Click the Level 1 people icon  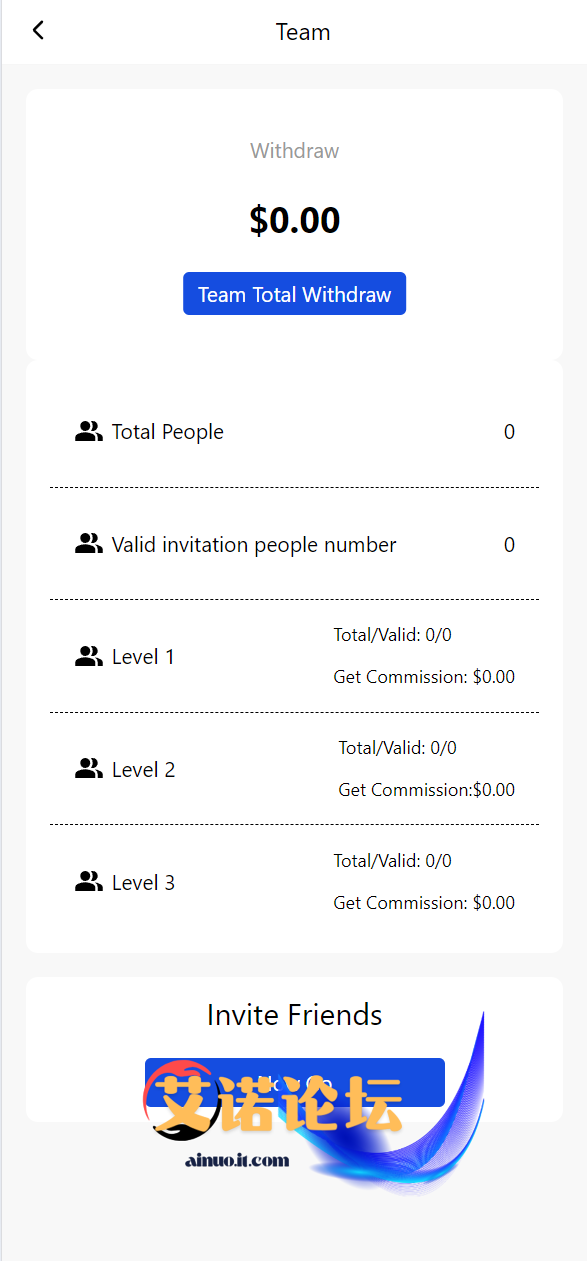click(89, 657)
